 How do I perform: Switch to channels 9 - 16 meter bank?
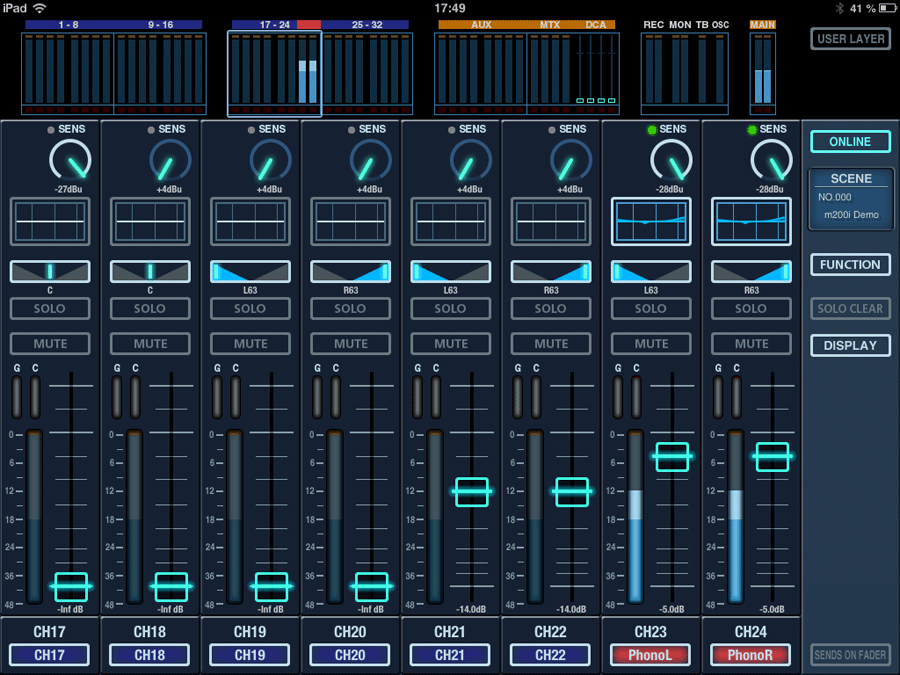click(160, 73)
